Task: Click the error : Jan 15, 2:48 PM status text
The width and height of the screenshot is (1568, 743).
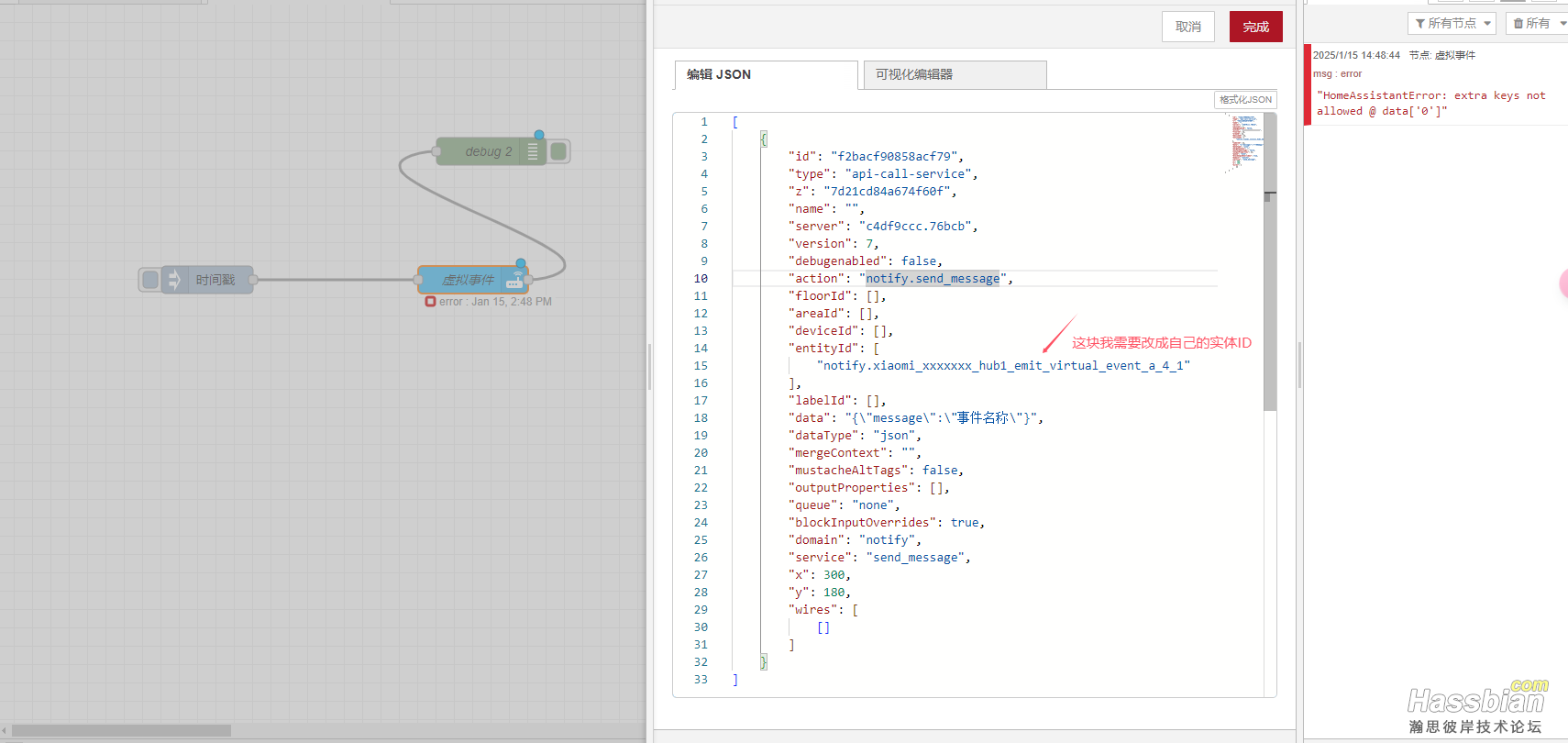Action: click(x=495, y=302)
